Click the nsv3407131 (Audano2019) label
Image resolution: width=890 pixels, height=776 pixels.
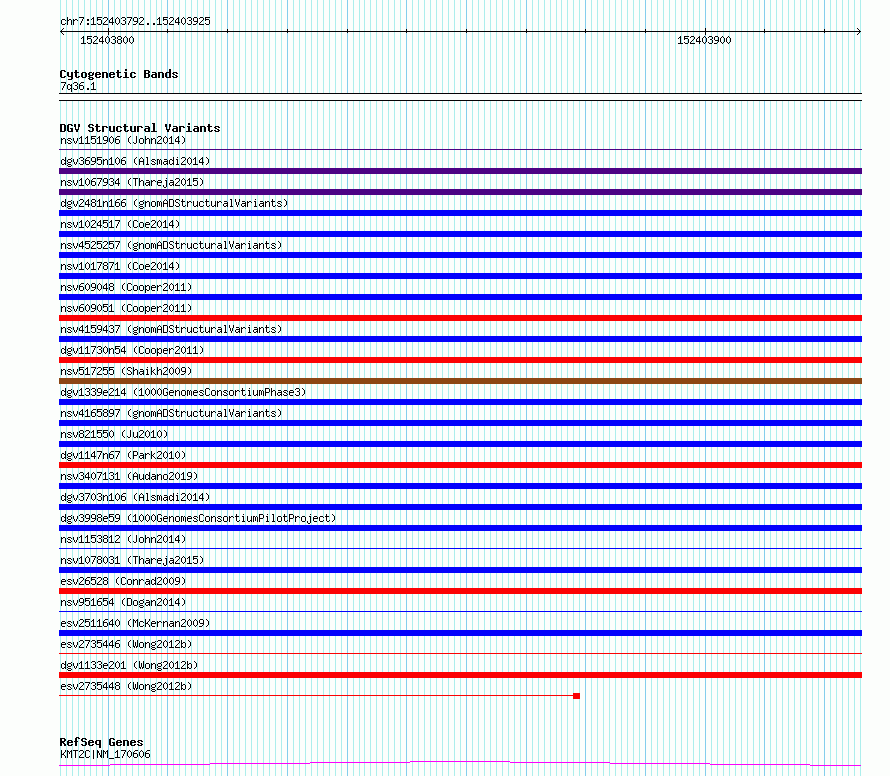click(129, 476)
